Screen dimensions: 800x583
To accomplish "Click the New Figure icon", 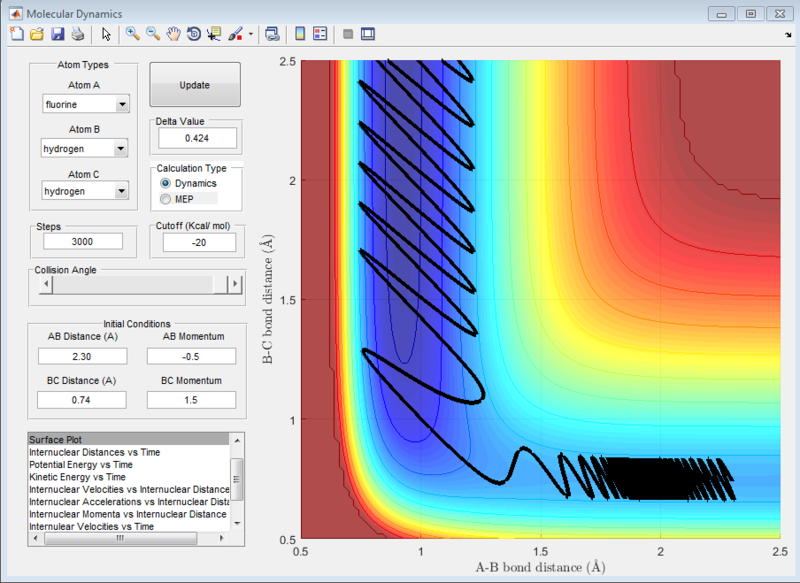I will point(15,34).
